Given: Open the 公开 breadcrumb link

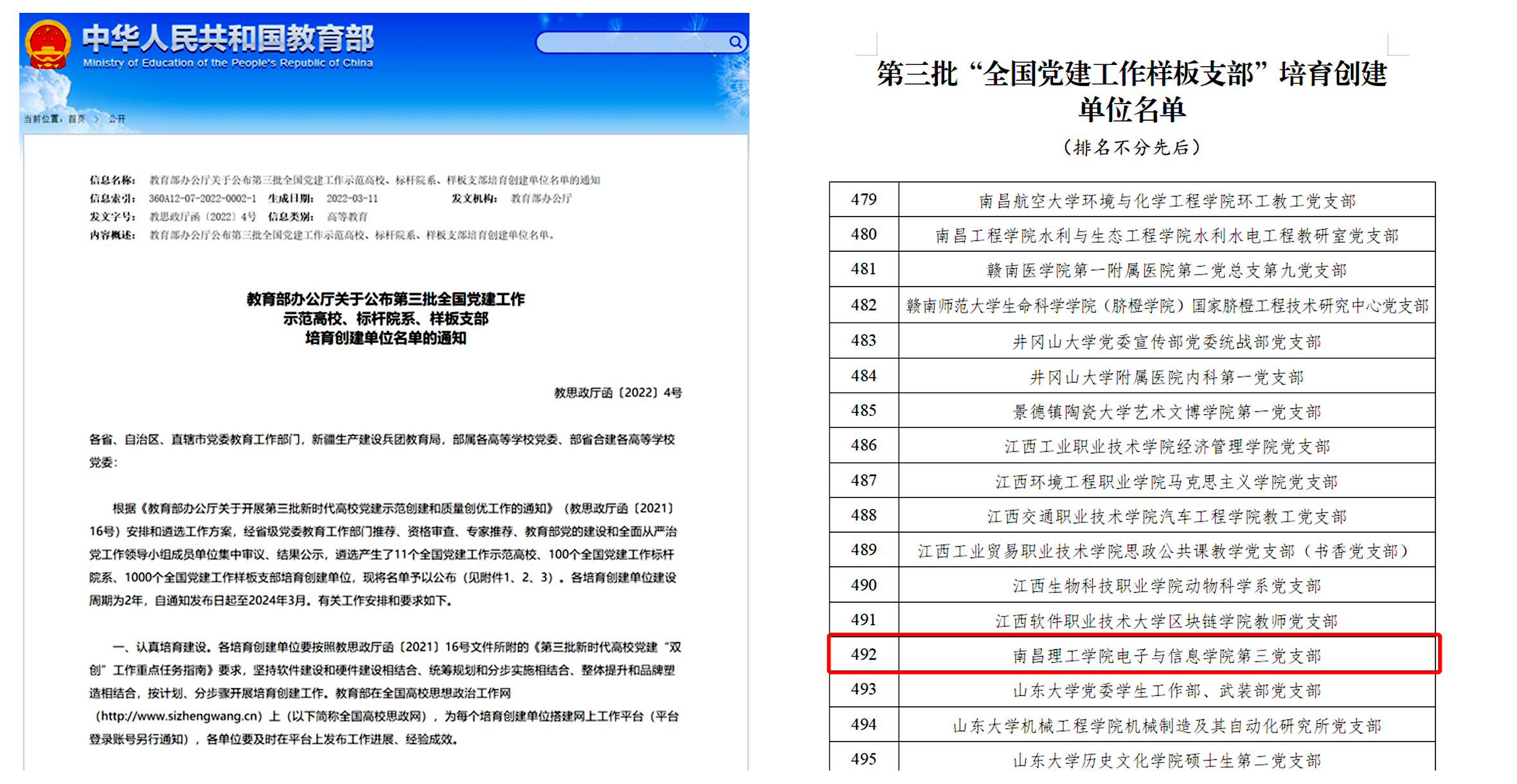Looking at the screenshot, I should (x=117, y=119).
